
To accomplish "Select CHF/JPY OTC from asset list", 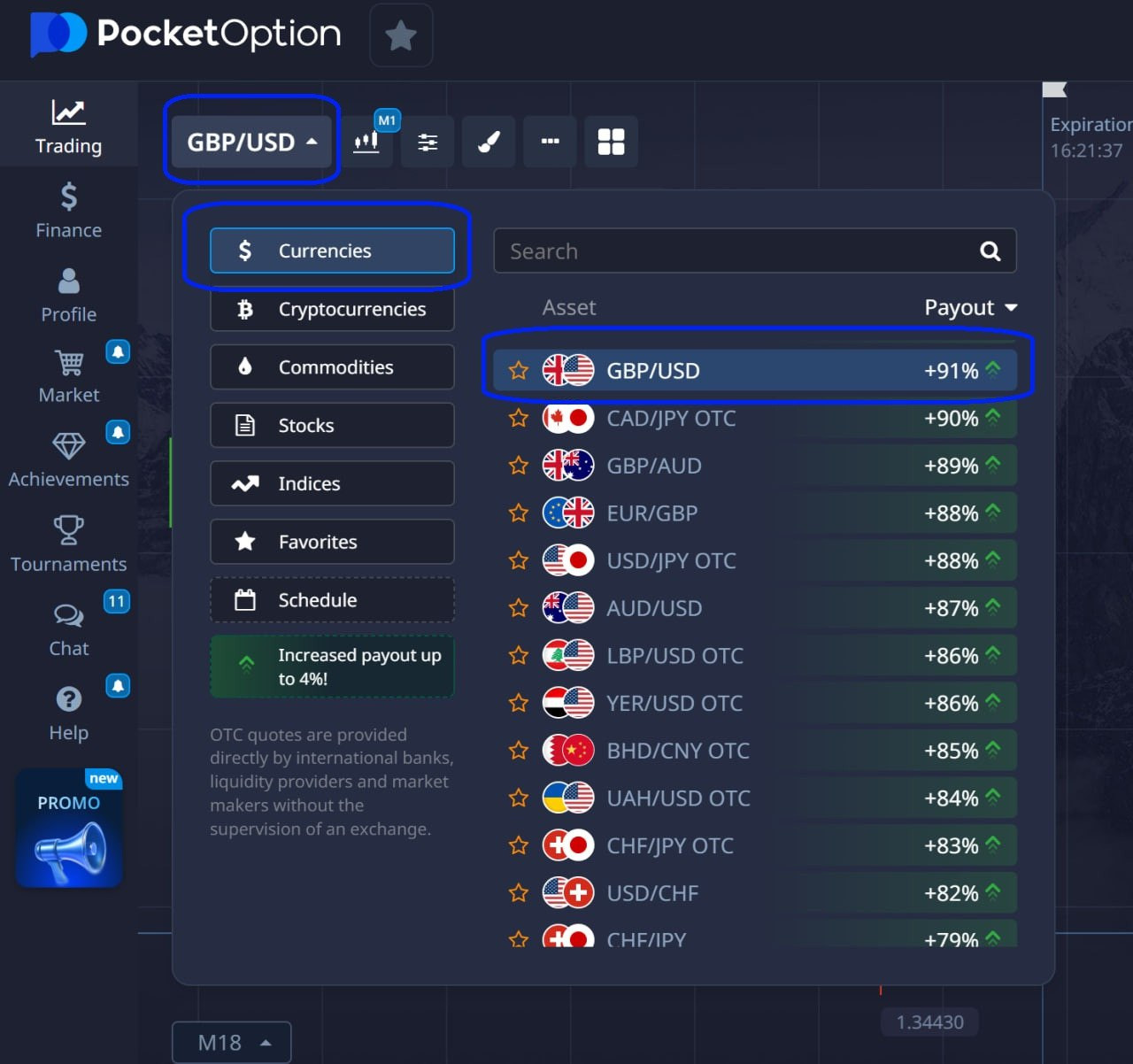I will point(755,845).
